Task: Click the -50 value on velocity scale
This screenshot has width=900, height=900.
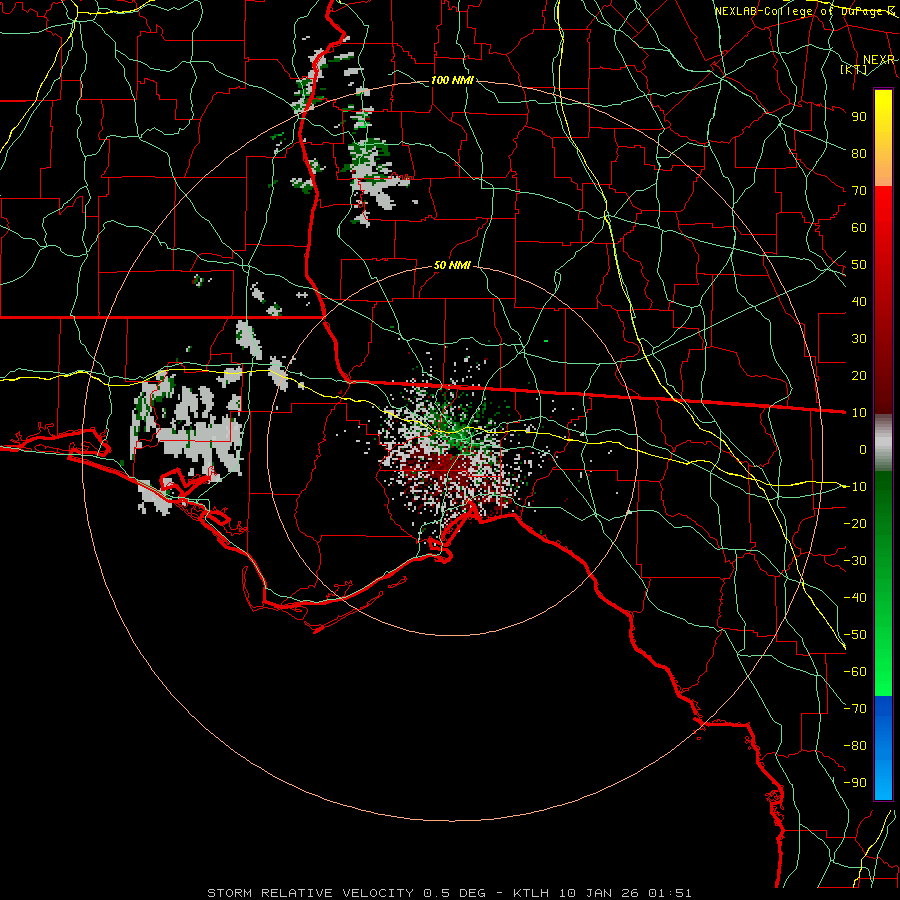Action: click(855, 635)
